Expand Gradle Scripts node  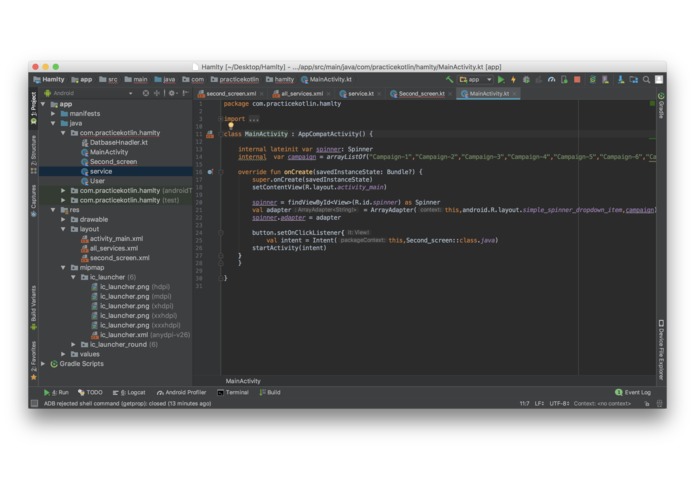tap(43, 364)
